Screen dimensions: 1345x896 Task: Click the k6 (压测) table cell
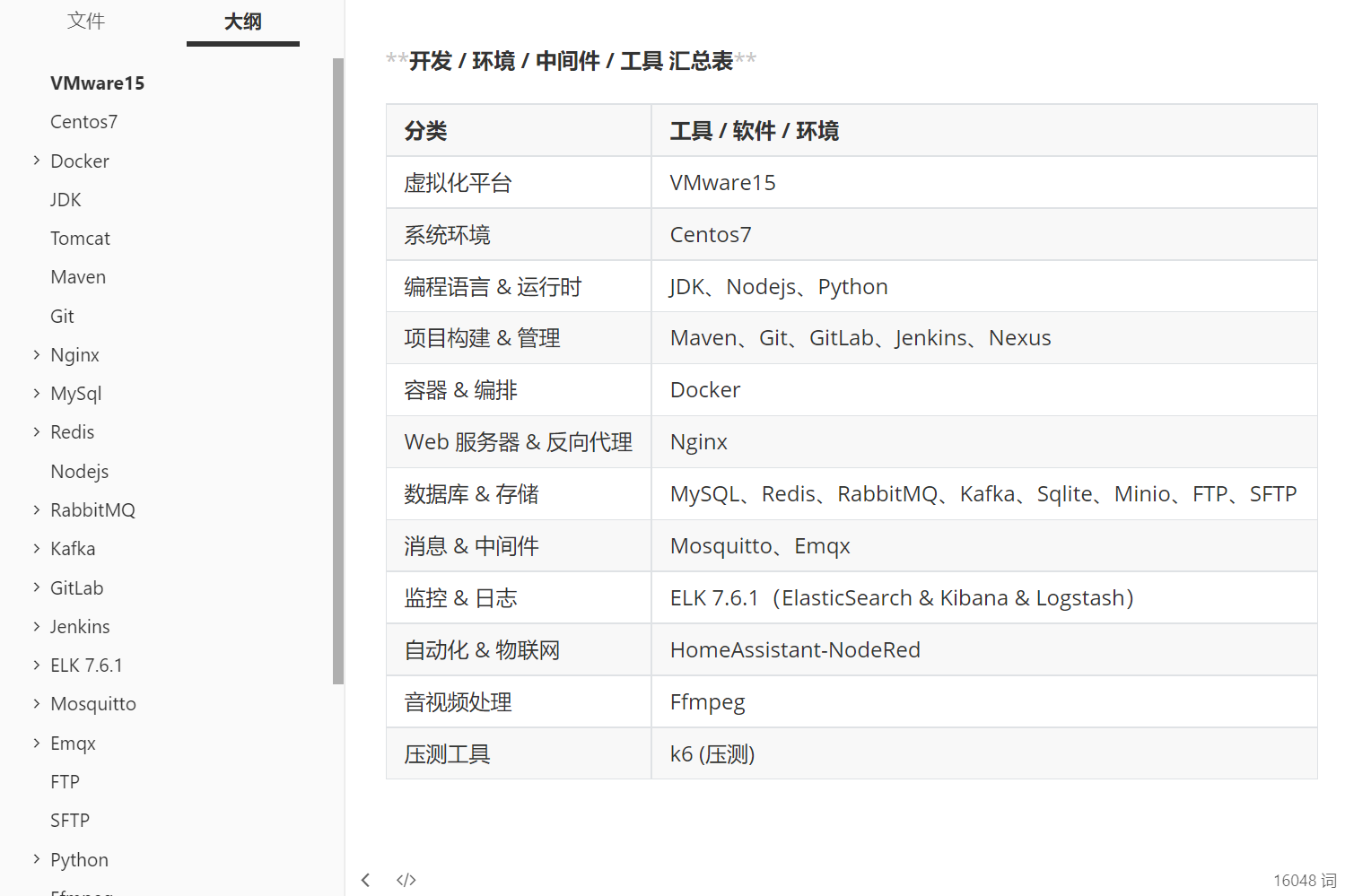click(x=984, y=753)
